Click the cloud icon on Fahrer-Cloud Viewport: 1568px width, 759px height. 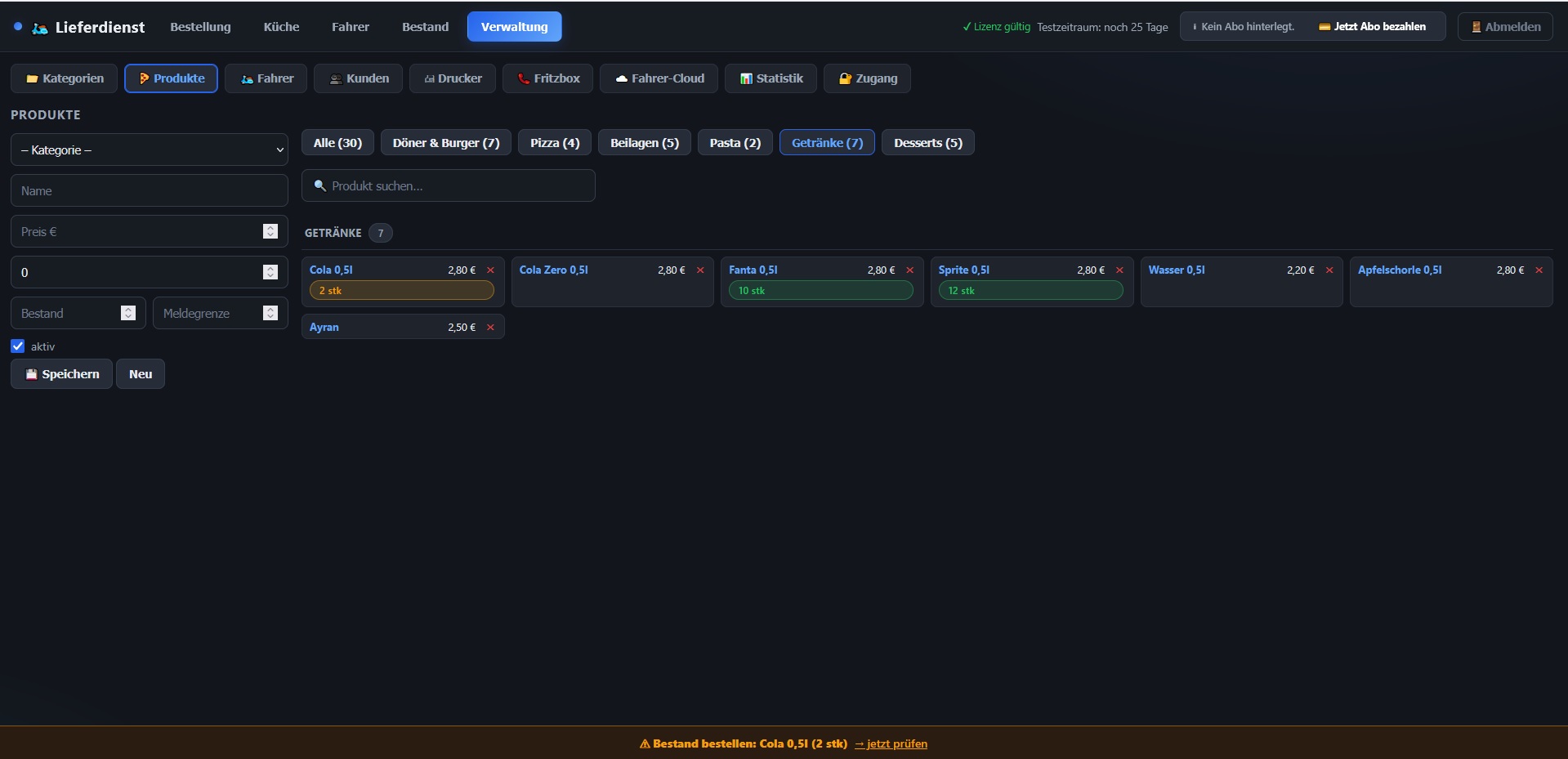[x=622, y=79]
